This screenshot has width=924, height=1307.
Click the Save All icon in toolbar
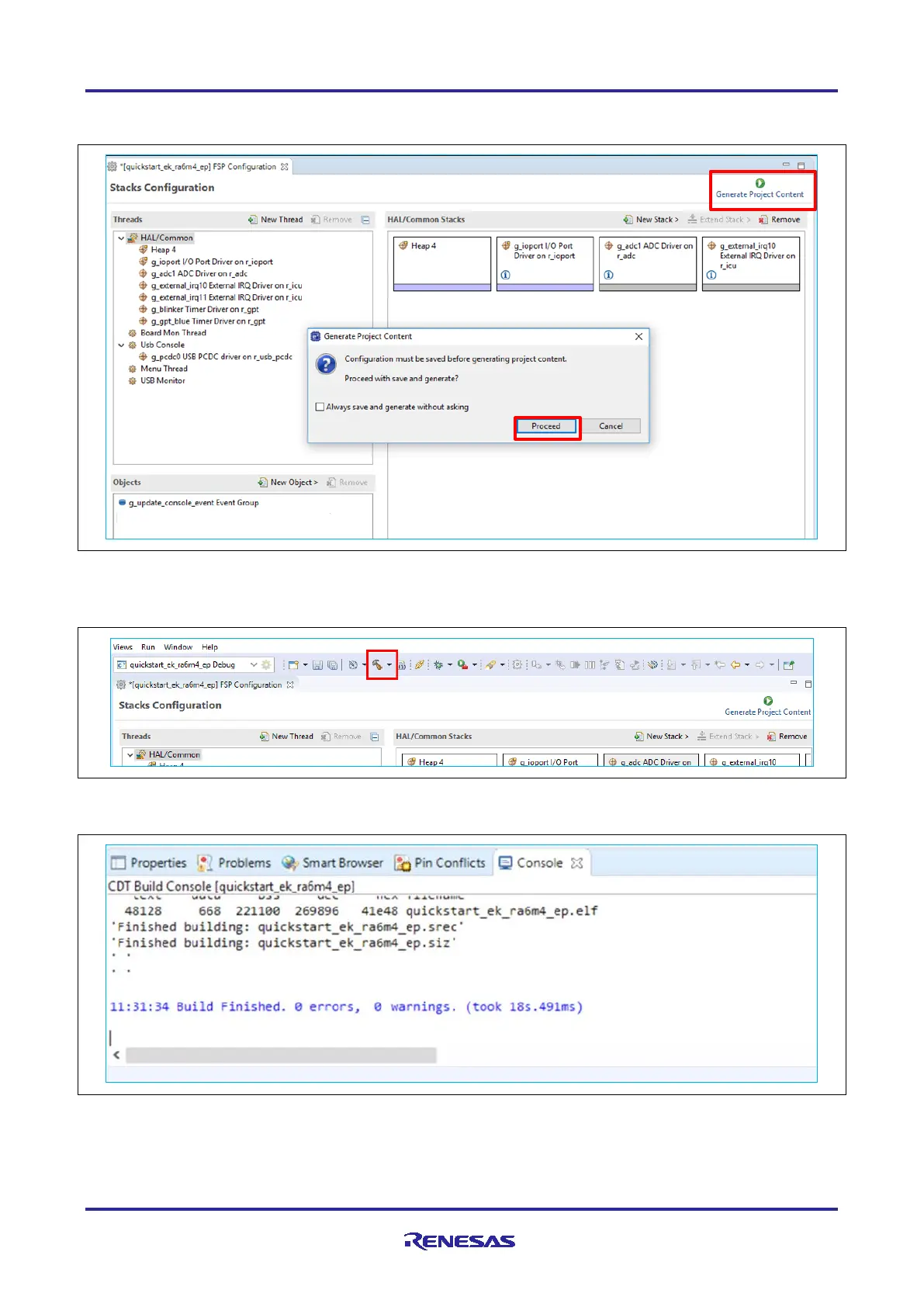332,665
